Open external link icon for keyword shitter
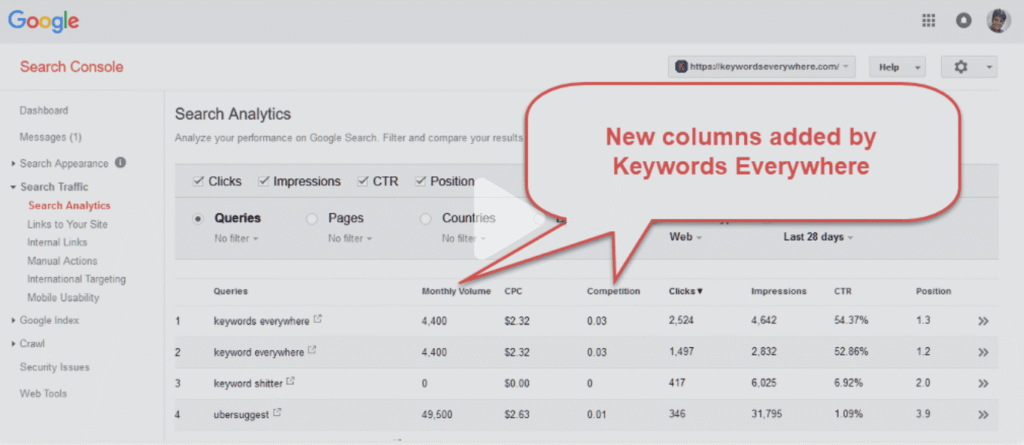 [x=290, y=382]
